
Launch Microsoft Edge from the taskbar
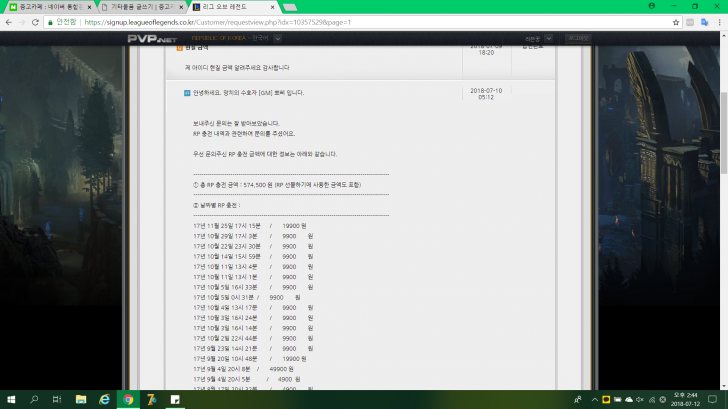(x=103, y=399)
